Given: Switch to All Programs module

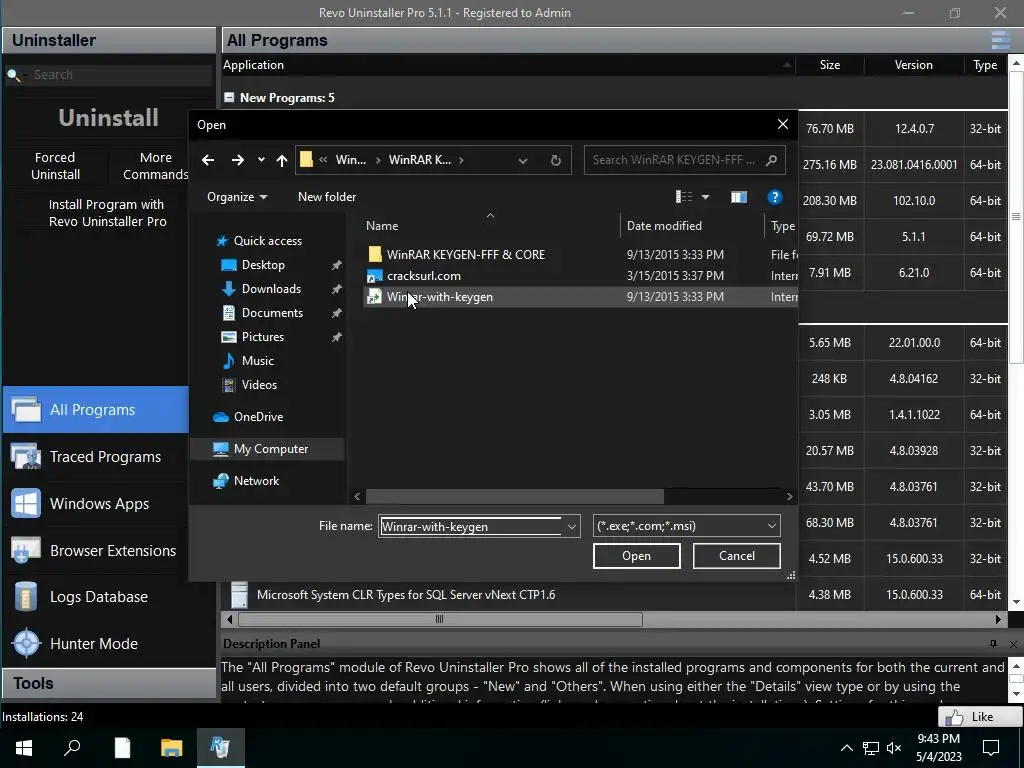Looking at the screenshot, I should (x=95, y=409).
